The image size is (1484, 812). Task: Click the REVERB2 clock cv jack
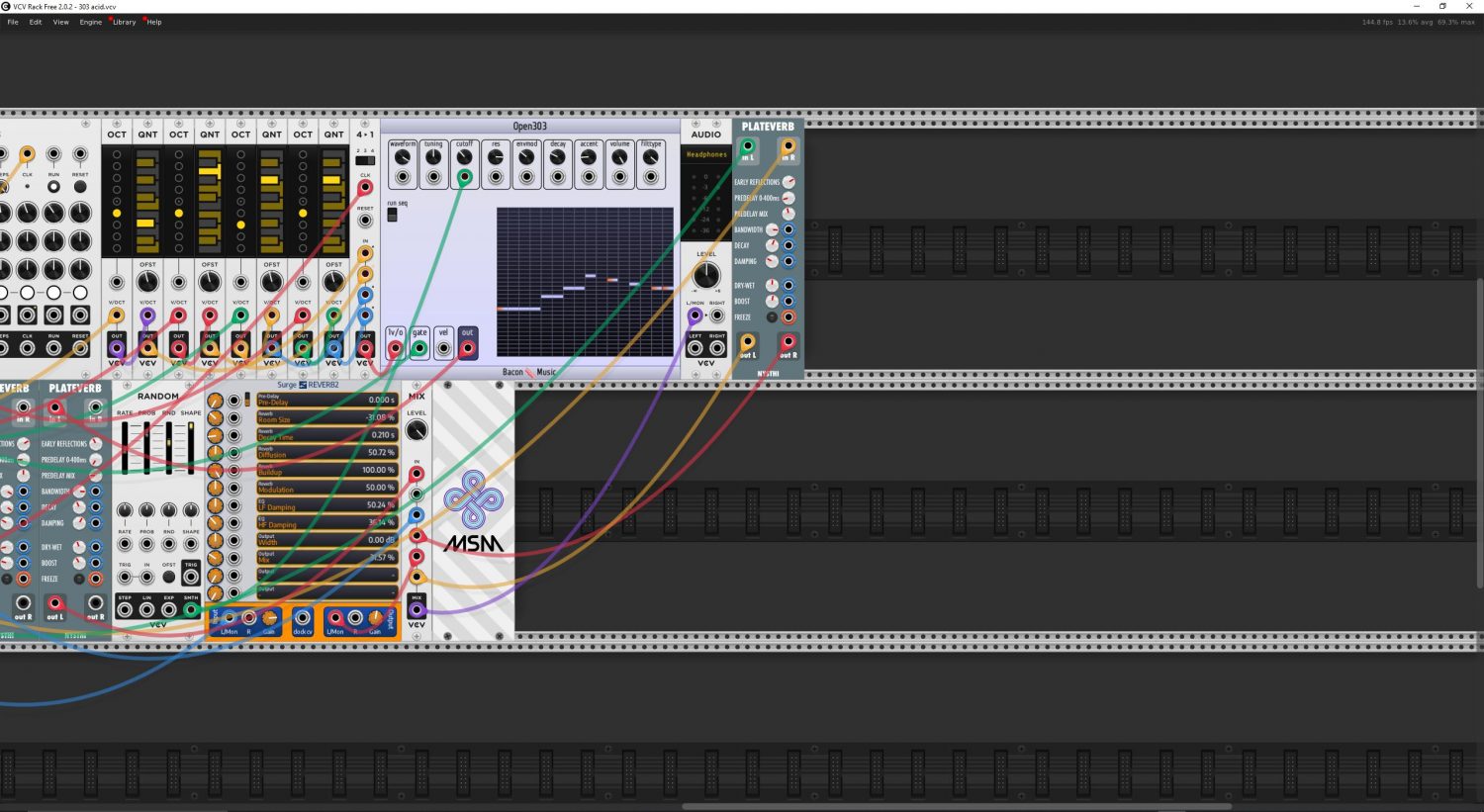[x=303, y=618]
